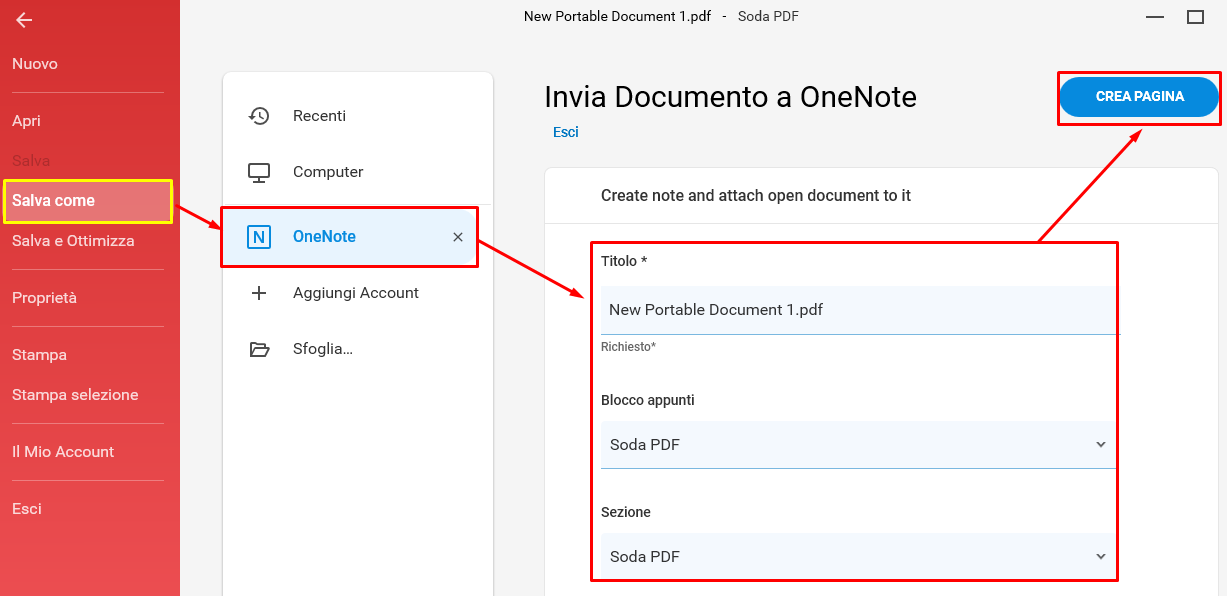The height and width of the screenshot is (596, 1227).
Task: Click Esci at the bottom of the sidebar
Action: [27, 509]
